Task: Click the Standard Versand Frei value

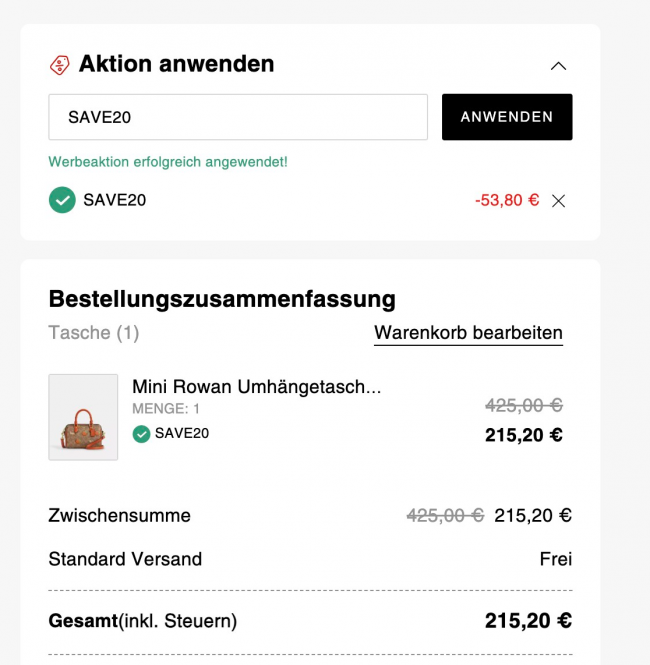Action: coord(555,559)
